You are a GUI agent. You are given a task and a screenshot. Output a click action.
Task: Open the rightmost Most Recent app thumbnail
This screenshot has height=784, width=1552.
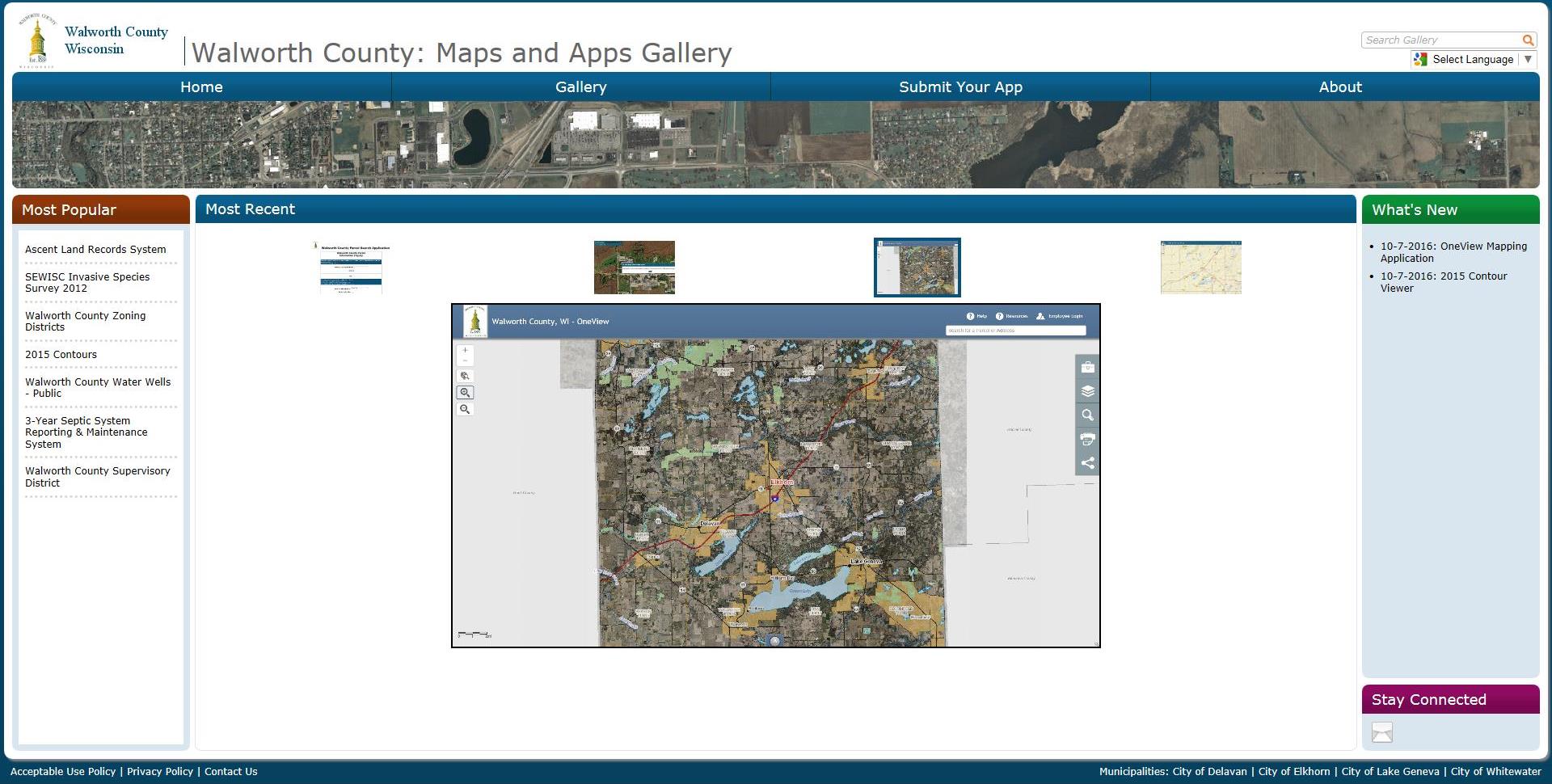click(1200, 267)
